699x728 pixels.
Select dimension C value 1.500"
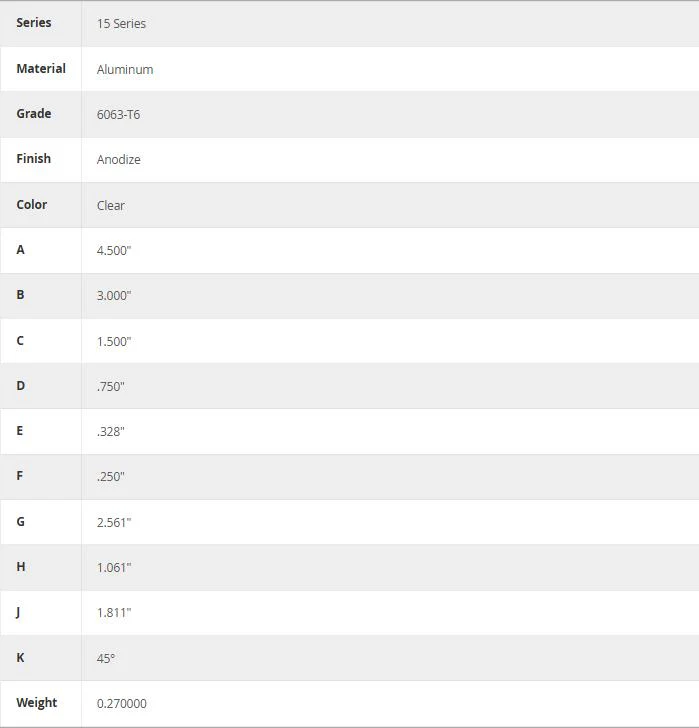click(x=114, y=342)
